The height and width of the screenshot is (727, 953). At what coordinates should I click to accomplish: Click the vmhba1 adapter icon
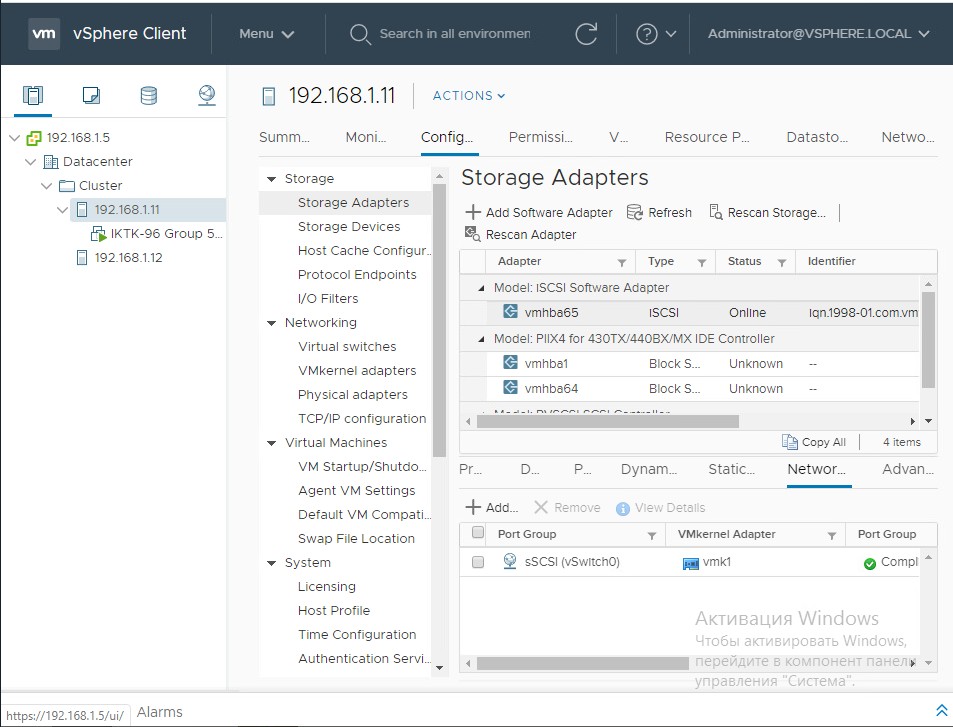click(x=511, y=362)
